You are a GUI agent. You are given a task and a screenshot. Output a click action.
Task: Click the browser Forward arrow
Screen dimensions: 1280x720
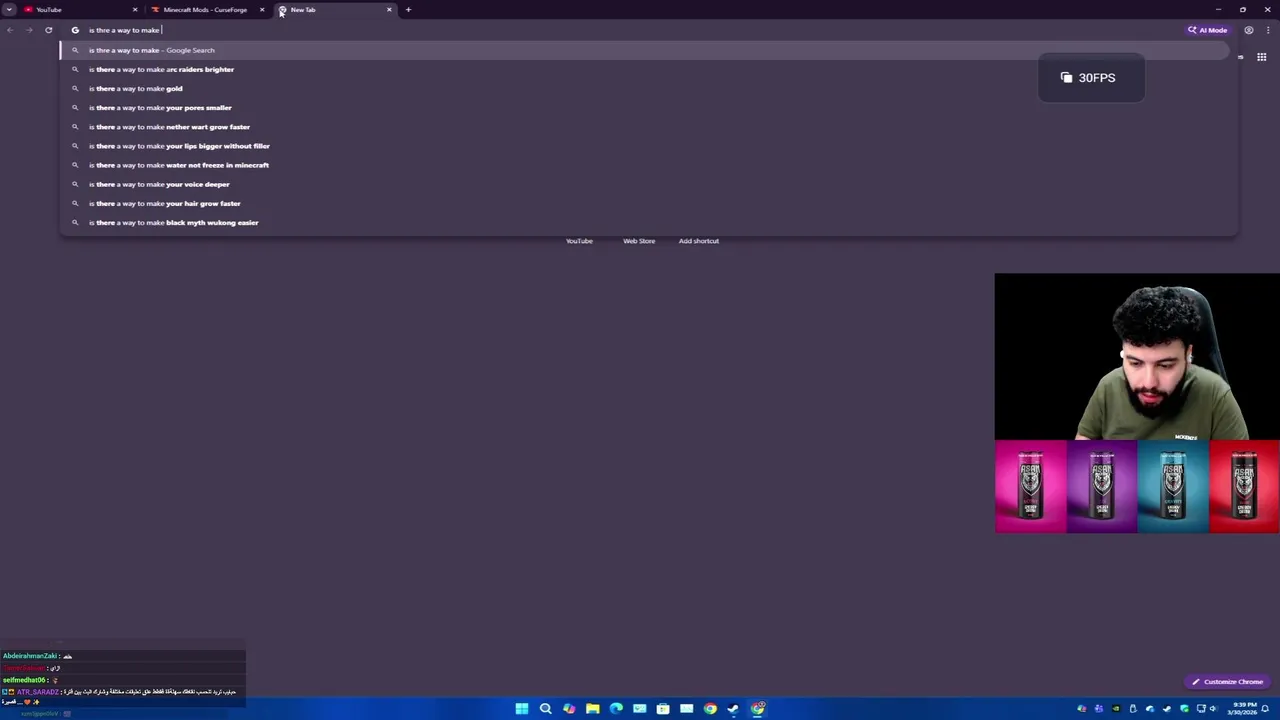[29, 30]
